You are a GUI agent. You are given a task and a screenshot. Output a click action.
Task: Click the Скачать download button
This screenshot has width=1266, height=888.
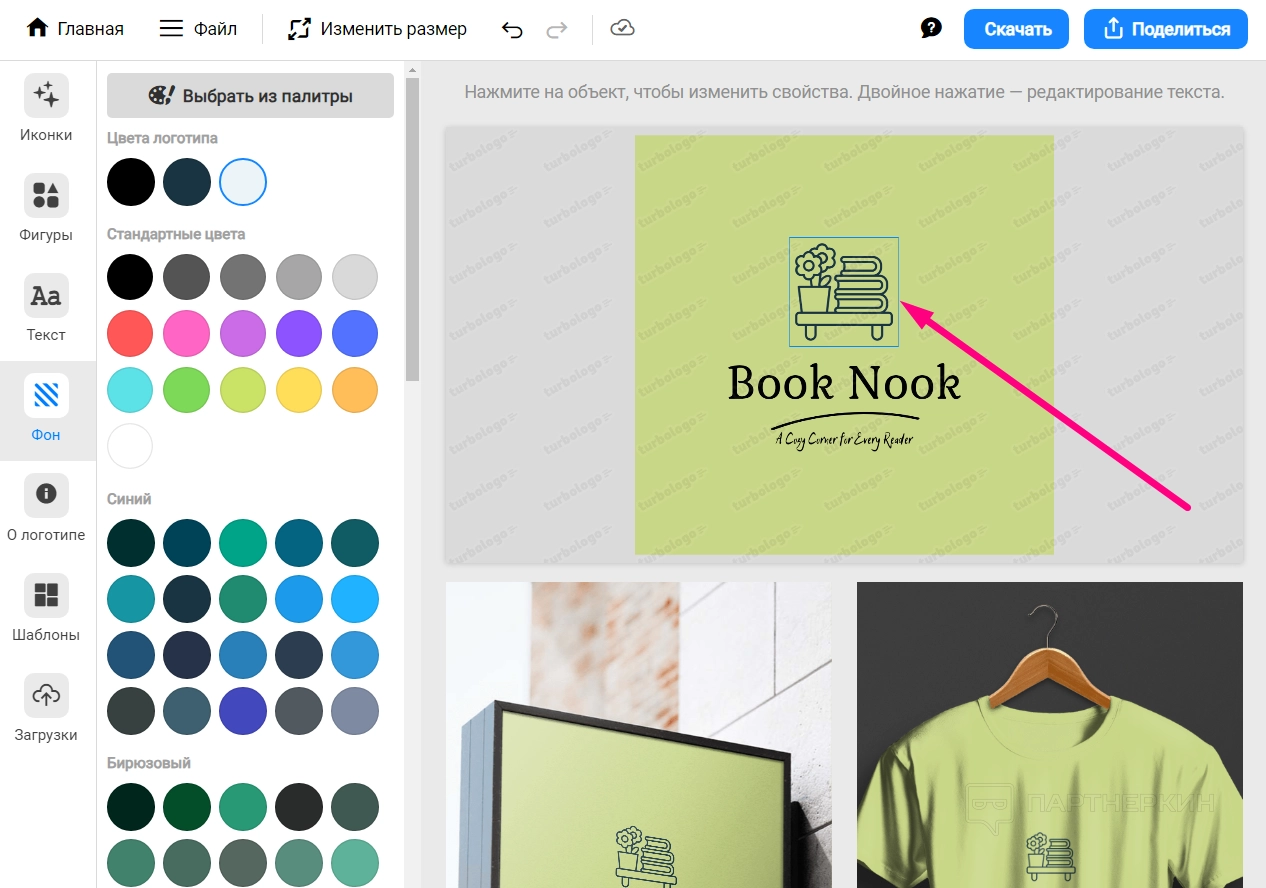tap(1016, 29)
